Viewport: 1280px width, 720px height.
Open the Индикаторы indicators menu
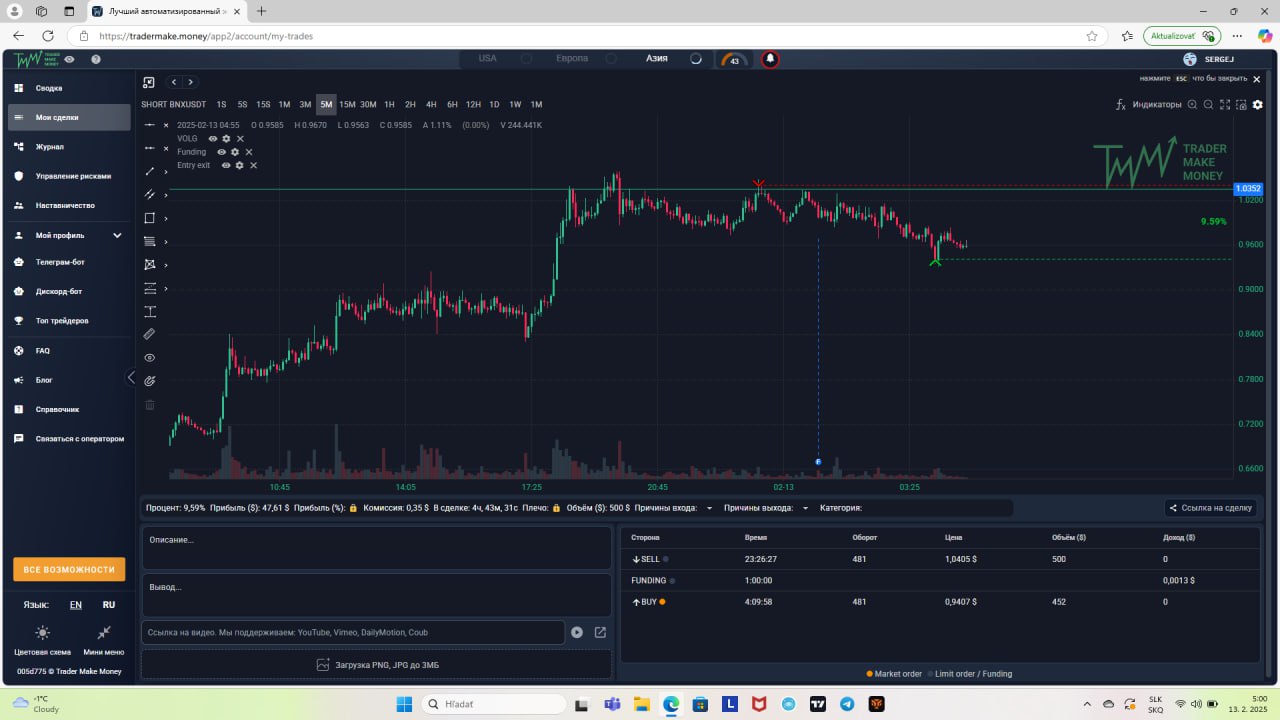pos(1149,104)
